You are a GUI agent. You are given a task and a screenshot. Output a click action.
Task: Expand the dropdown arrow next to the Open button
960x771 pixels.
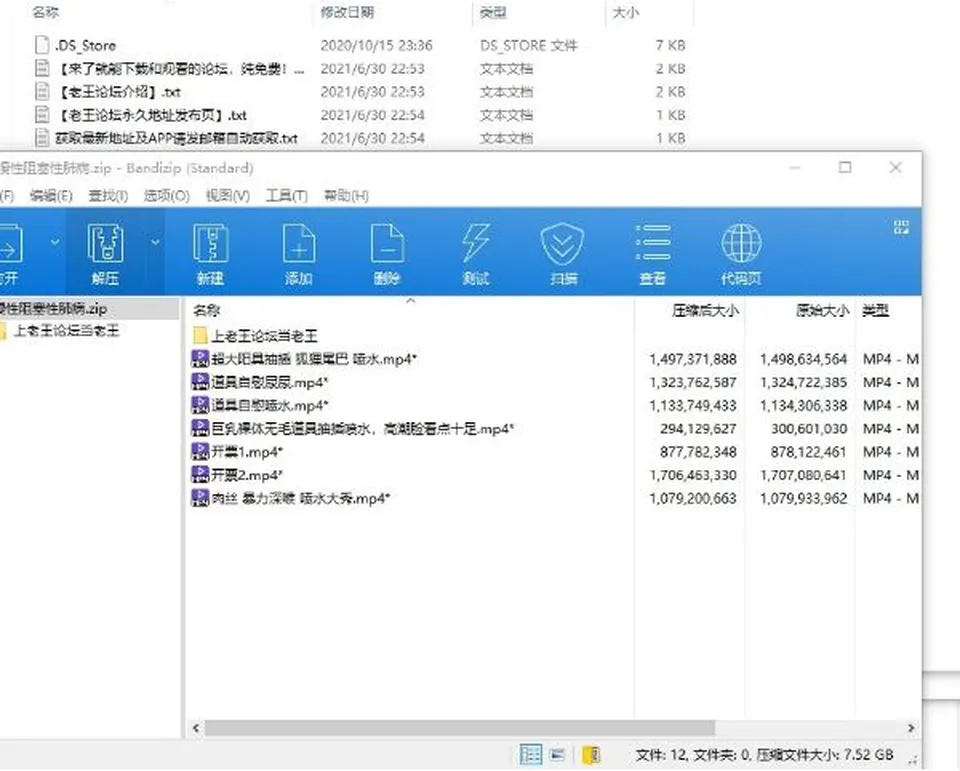(54, 243)
